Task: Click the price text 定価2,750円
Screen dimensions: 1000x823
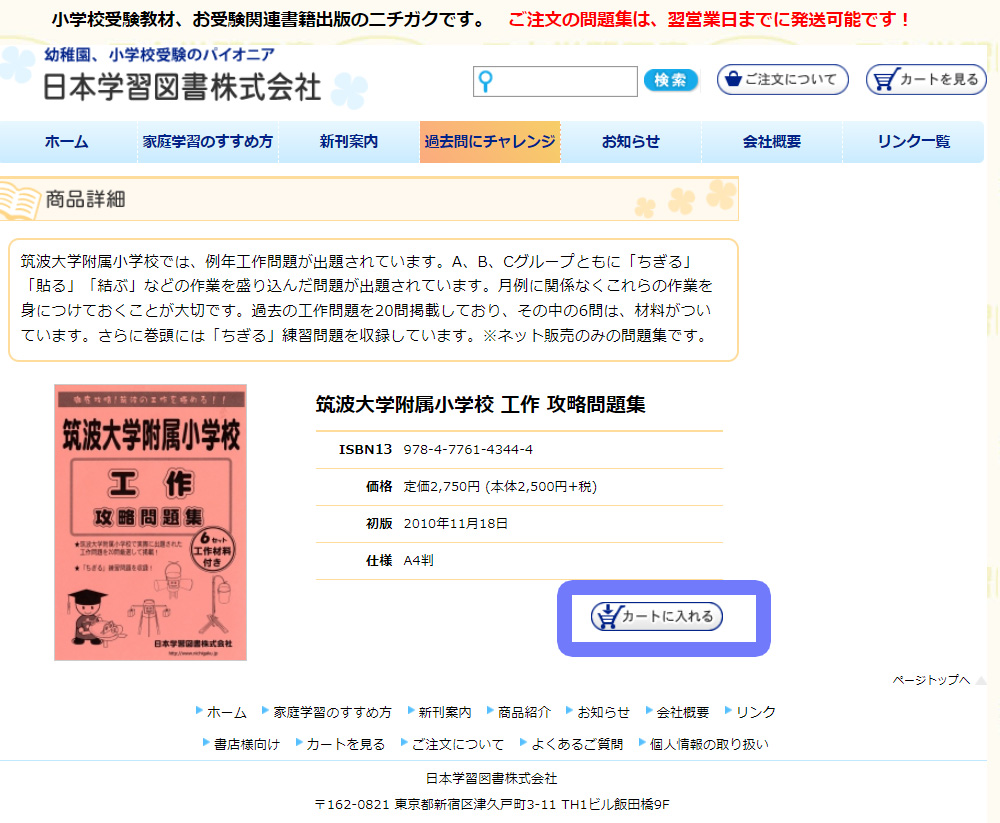Action: 441,487
